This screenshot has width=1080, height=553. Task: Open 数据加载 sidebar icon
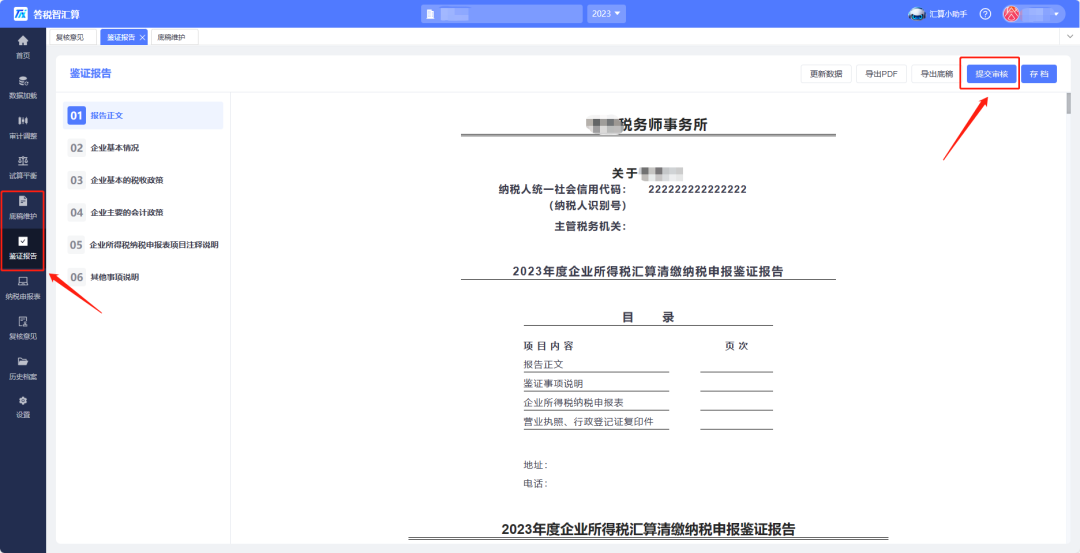(23, 81)
